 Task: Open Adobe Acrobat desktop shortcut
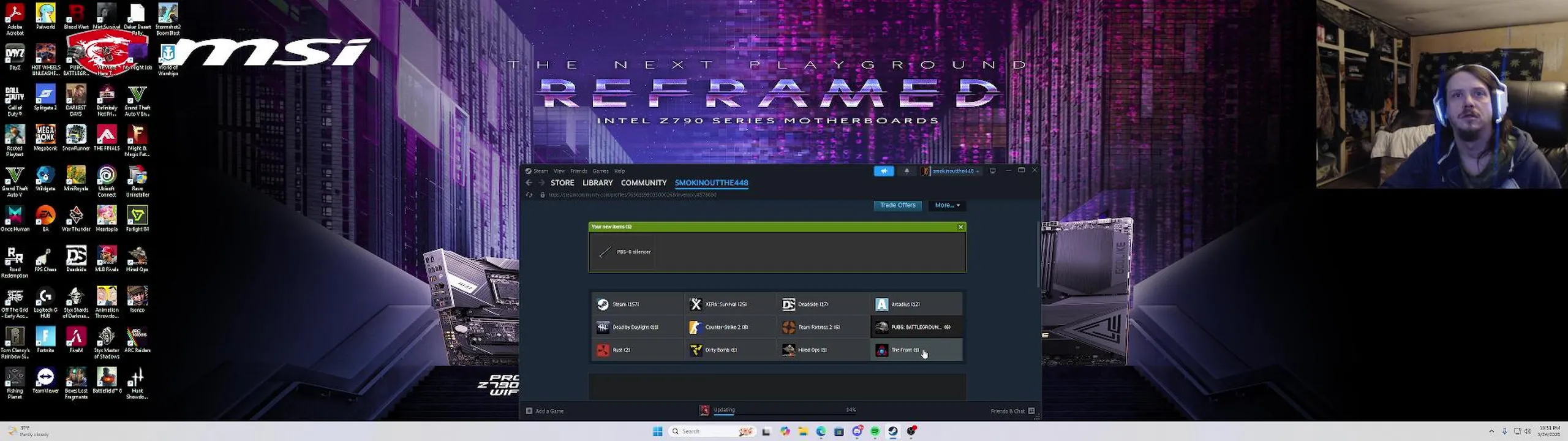coord(15,20)
